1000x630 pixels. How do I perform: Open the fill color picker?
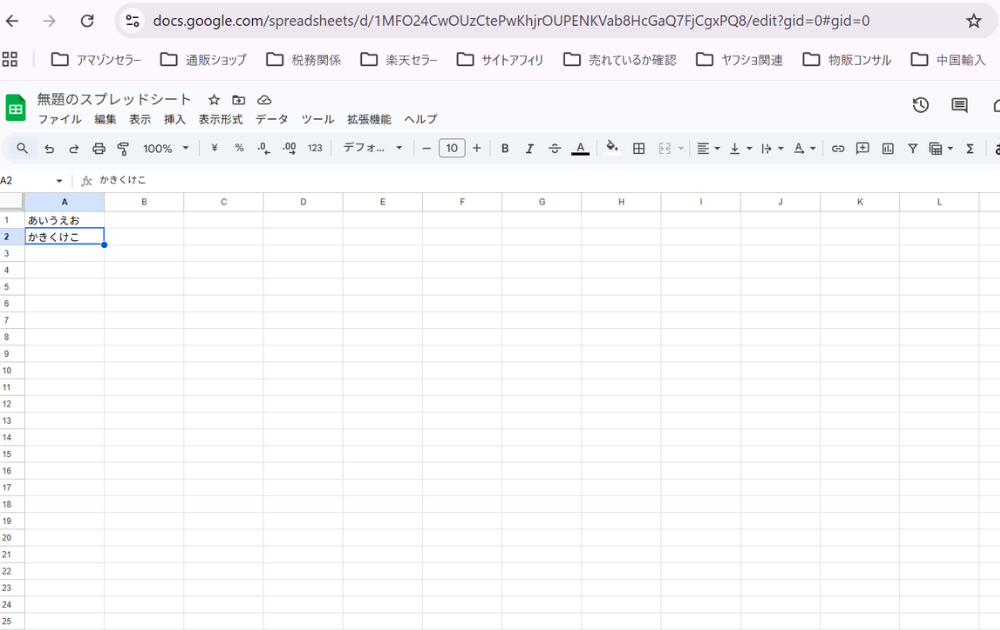tap(612, 148)
